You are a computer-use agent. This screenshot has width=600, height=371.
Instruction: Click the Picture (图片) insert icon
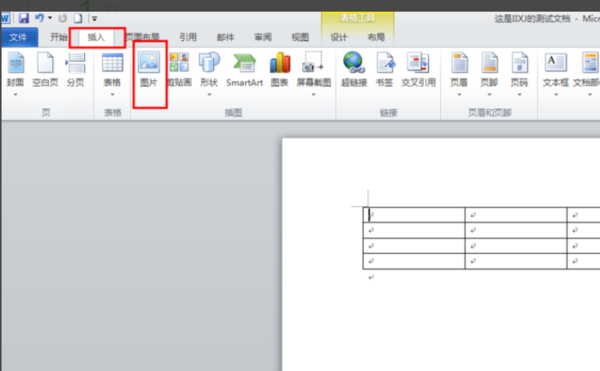(x=149, y=62)
